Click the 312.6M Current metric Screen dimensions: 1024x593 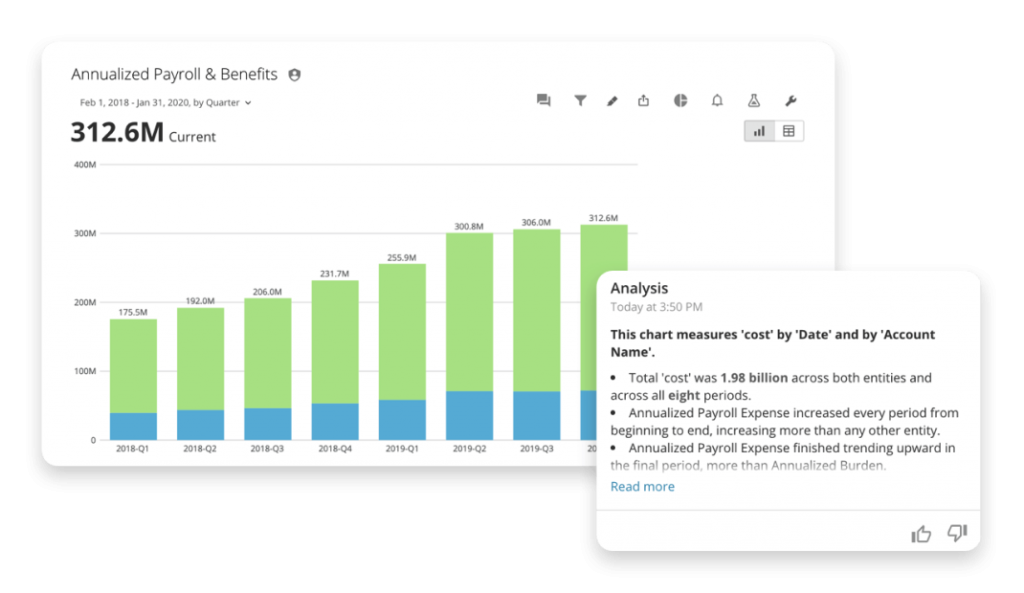point(143,131)
